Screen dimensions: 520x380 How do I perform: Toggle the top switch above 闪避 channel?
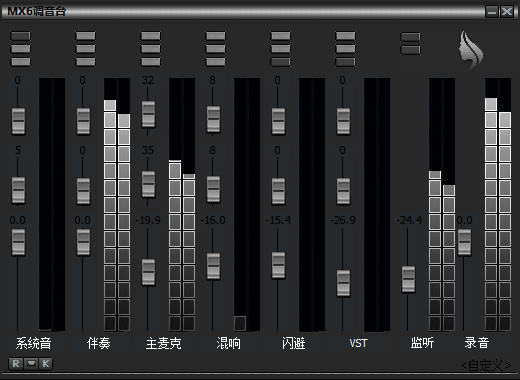pos(280,36)
